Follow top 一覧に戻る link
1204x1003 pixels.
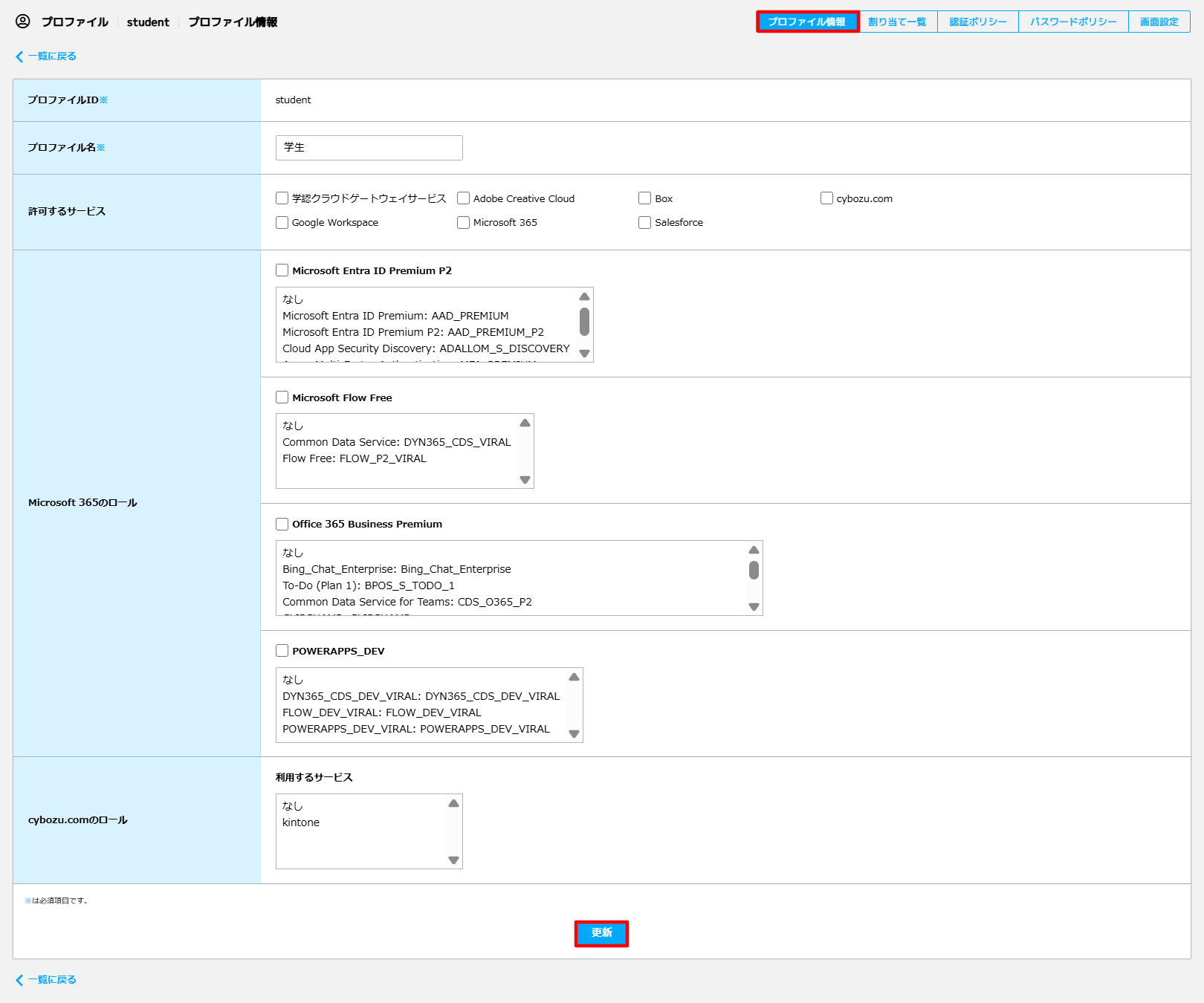pos(52,56)
